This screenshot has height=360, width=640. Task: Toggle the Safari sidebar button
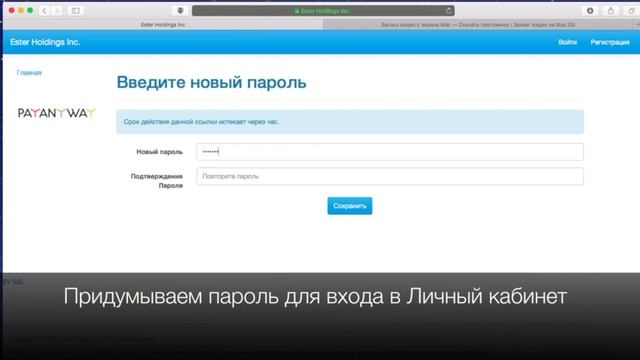76,11
